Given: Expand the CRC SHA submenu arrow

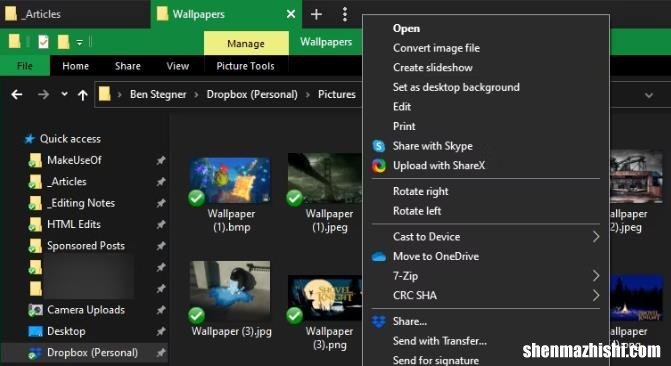Looking at the screenshot, I should (x=596, y=295).
